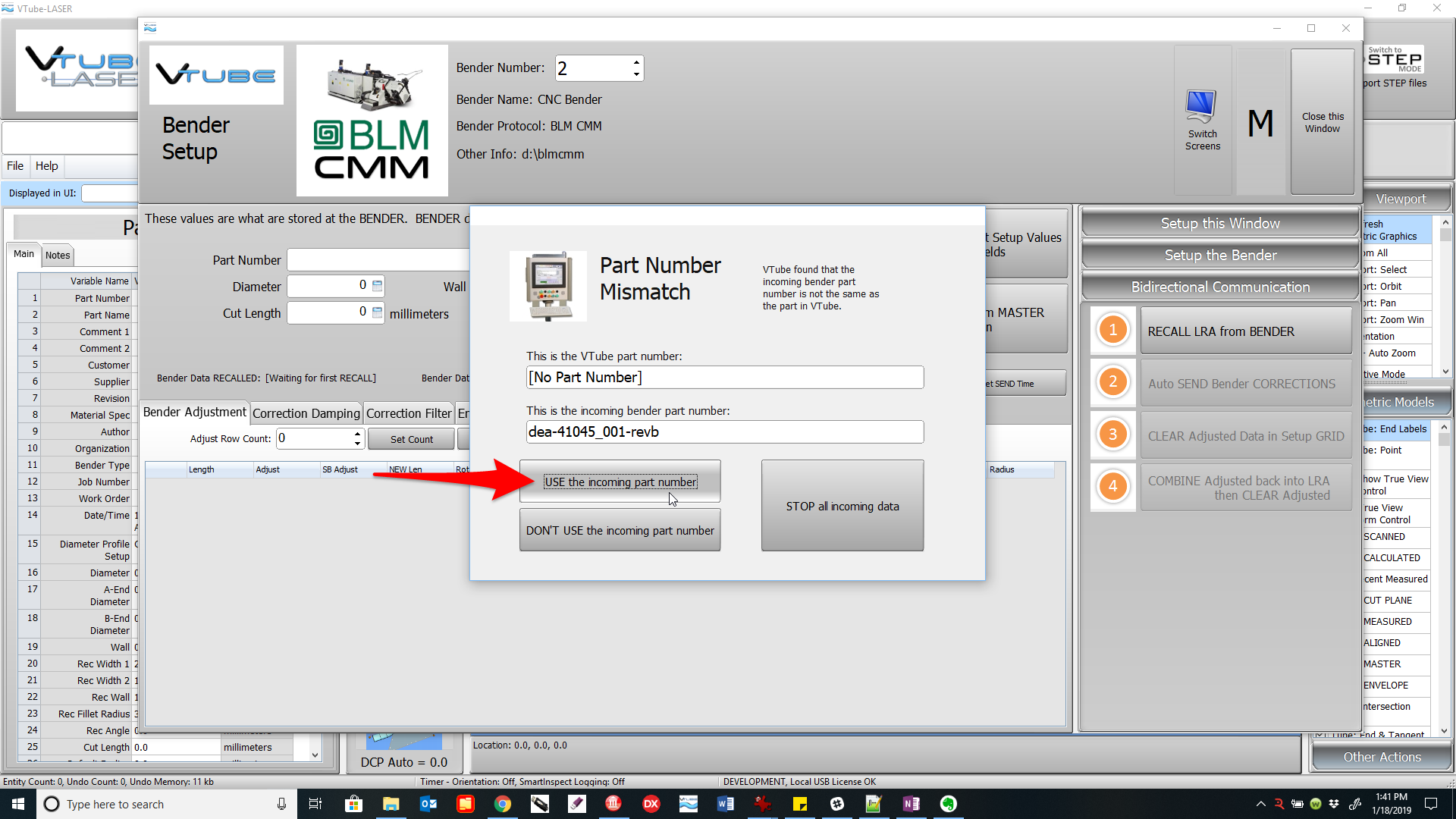The image size is (1456, 819).
Task: Switch to the Notes tab
Action: 58,256
